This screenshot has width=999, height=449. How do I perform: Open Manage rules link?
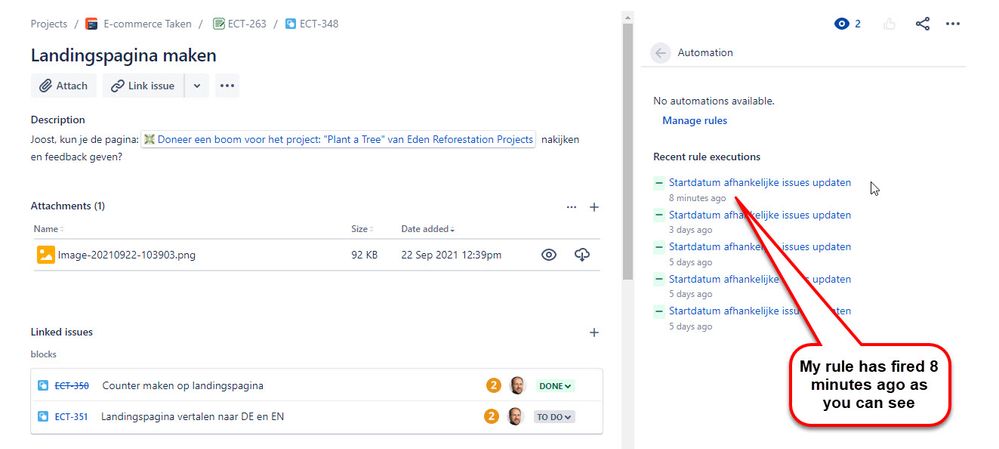(x=694, y=120)
